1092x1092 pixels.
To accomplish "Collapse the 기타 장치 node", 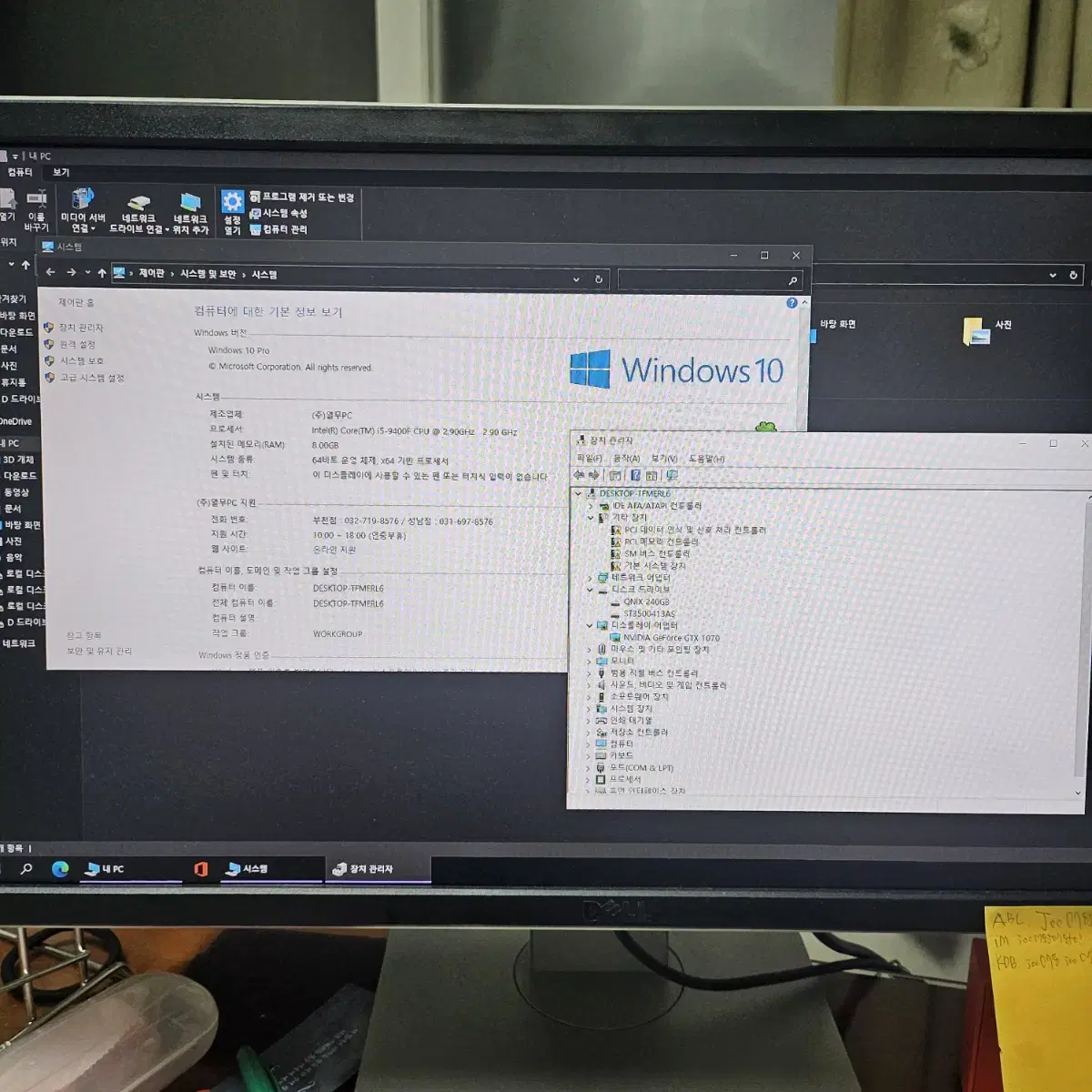I will 590,518.
